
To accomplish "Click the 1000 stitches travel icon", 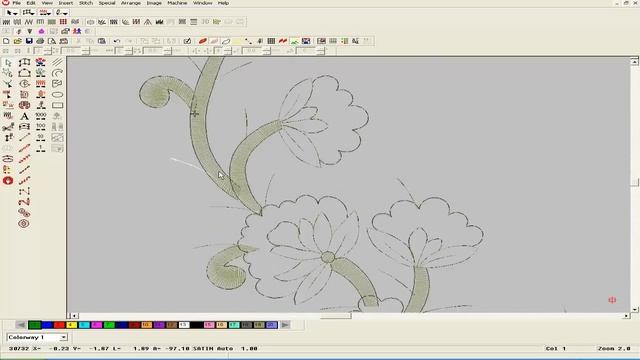I will click(41, 116).
